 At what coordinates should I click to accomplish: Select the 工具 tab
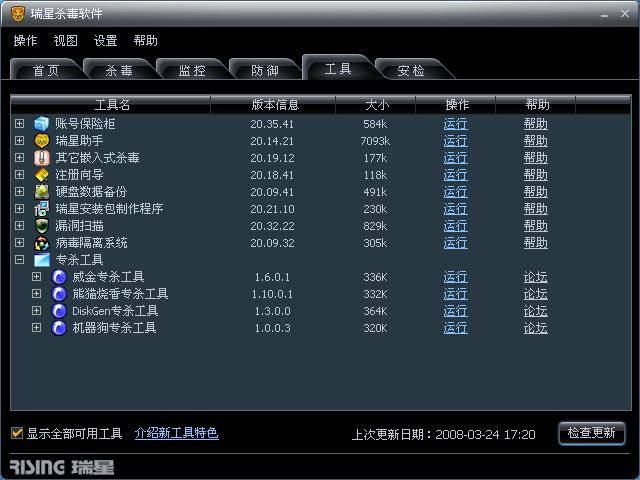click(x=338, y=68)
